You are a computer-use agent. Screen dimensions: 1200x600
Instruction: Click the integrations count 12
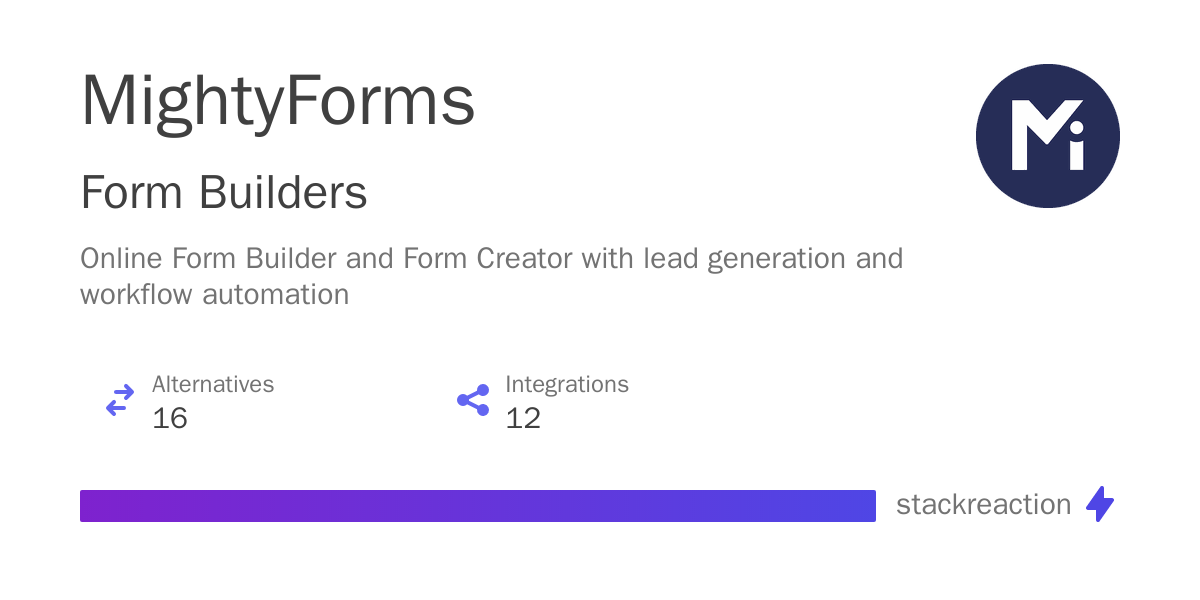click(x=523, y=418)
